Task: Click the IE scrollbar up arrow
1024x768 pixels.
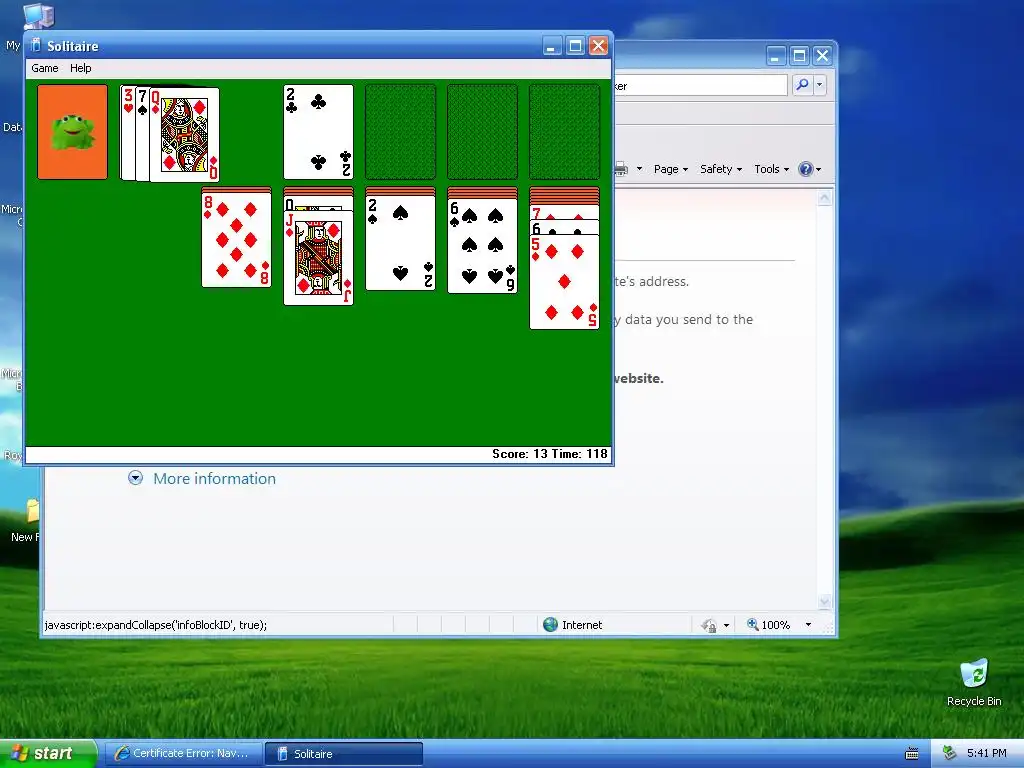Action: tap(825, 199)
